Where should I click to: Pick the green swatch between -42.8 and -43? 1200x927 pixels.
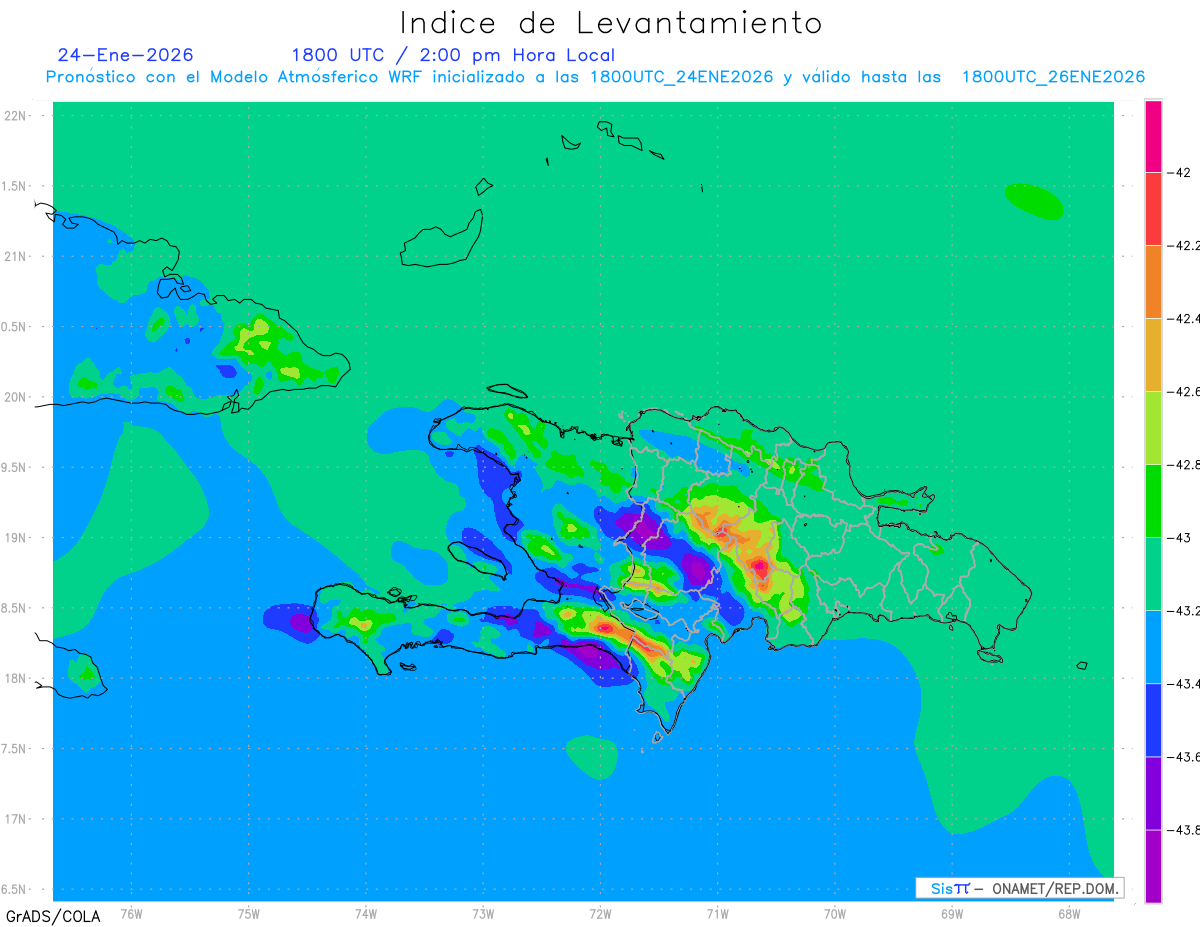1153,500
